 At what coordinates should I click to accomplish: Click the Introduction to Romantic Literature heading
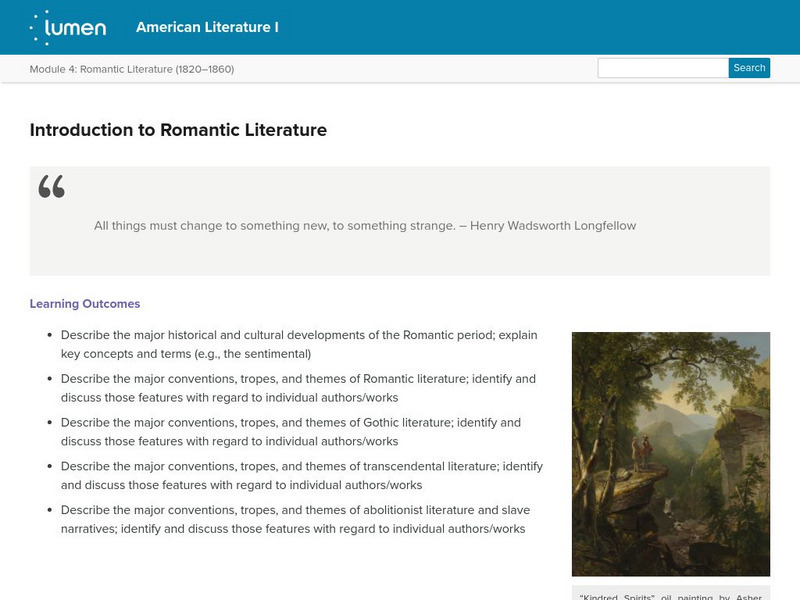[178, 130]
